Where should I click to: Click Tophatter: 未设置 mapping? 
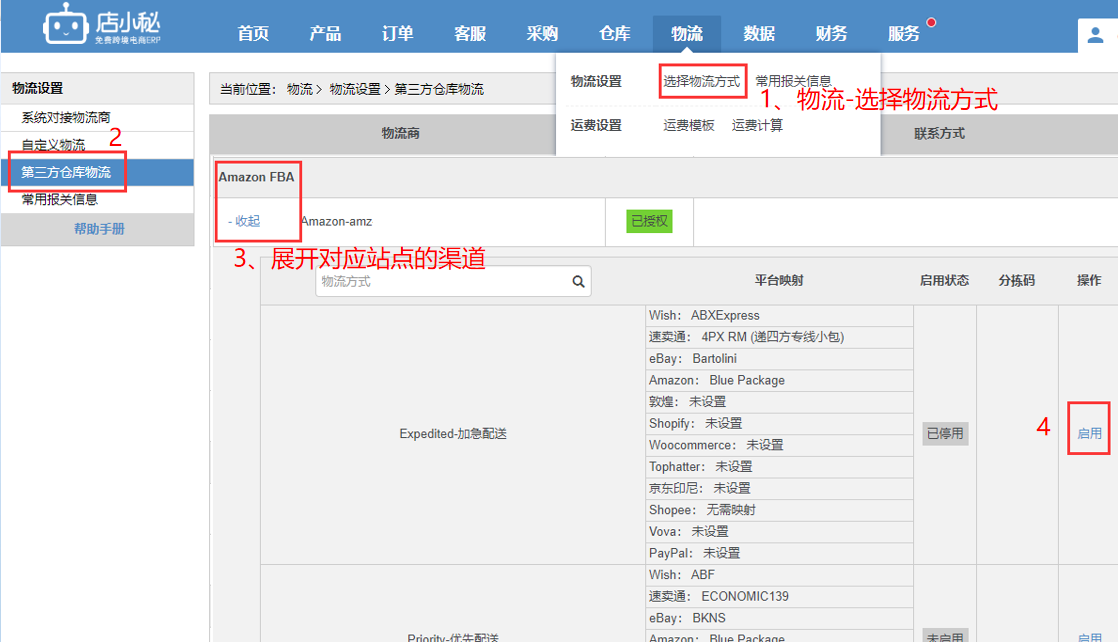click(x=701, y=467)
